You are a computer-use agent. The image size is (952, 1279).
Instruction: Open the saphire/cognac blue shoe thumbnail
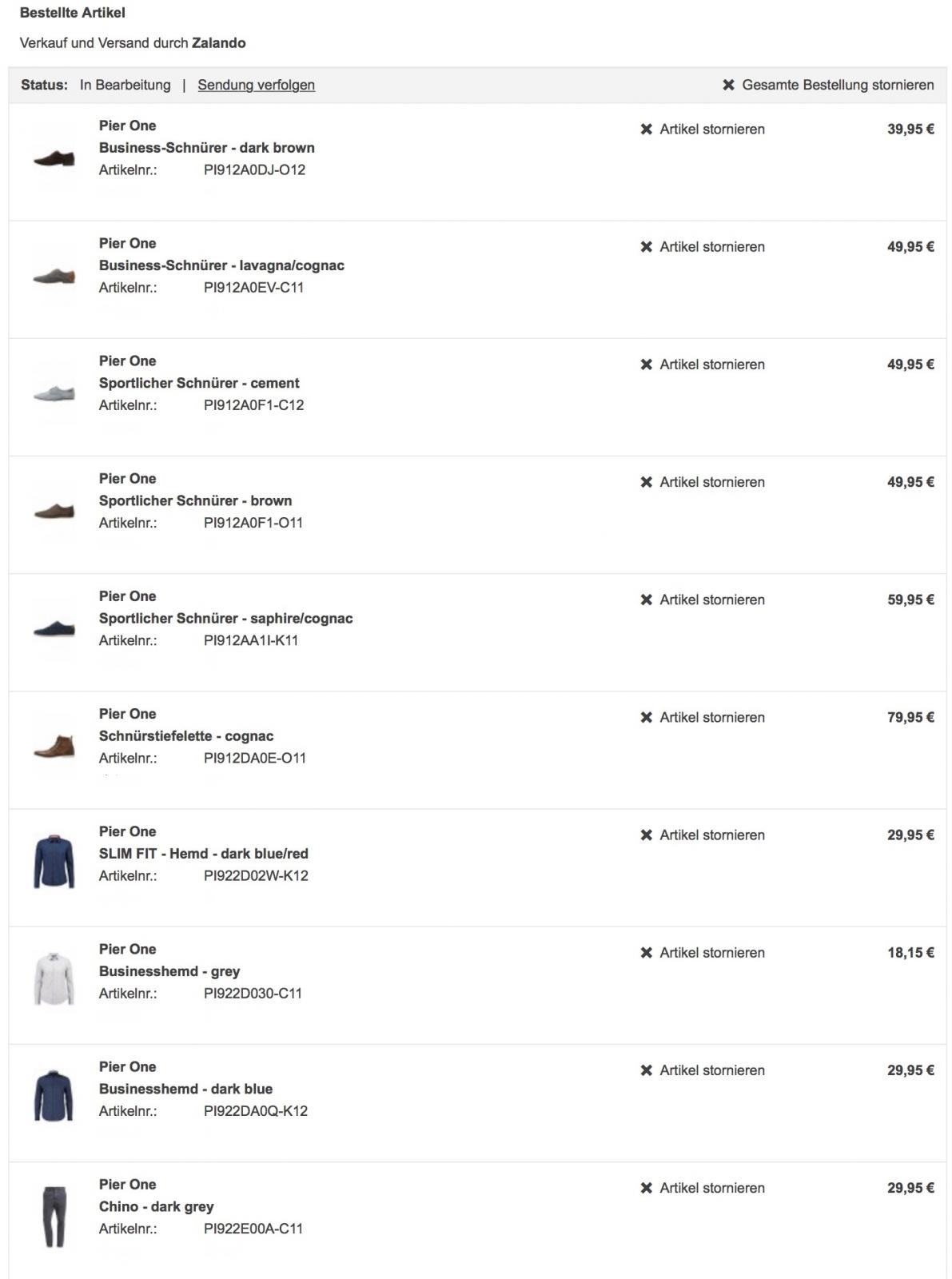(54, 629)
